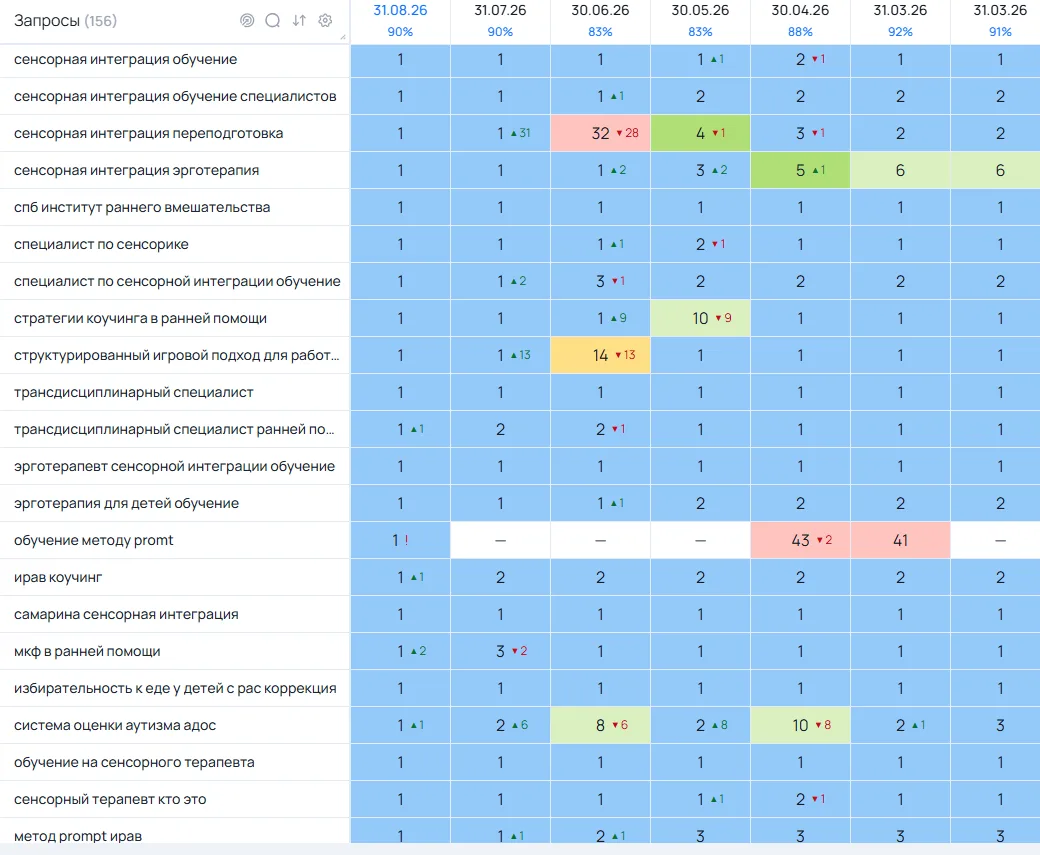Click cell 1 ▲2 in мкф в ранней помощи row

click(400, 652)
